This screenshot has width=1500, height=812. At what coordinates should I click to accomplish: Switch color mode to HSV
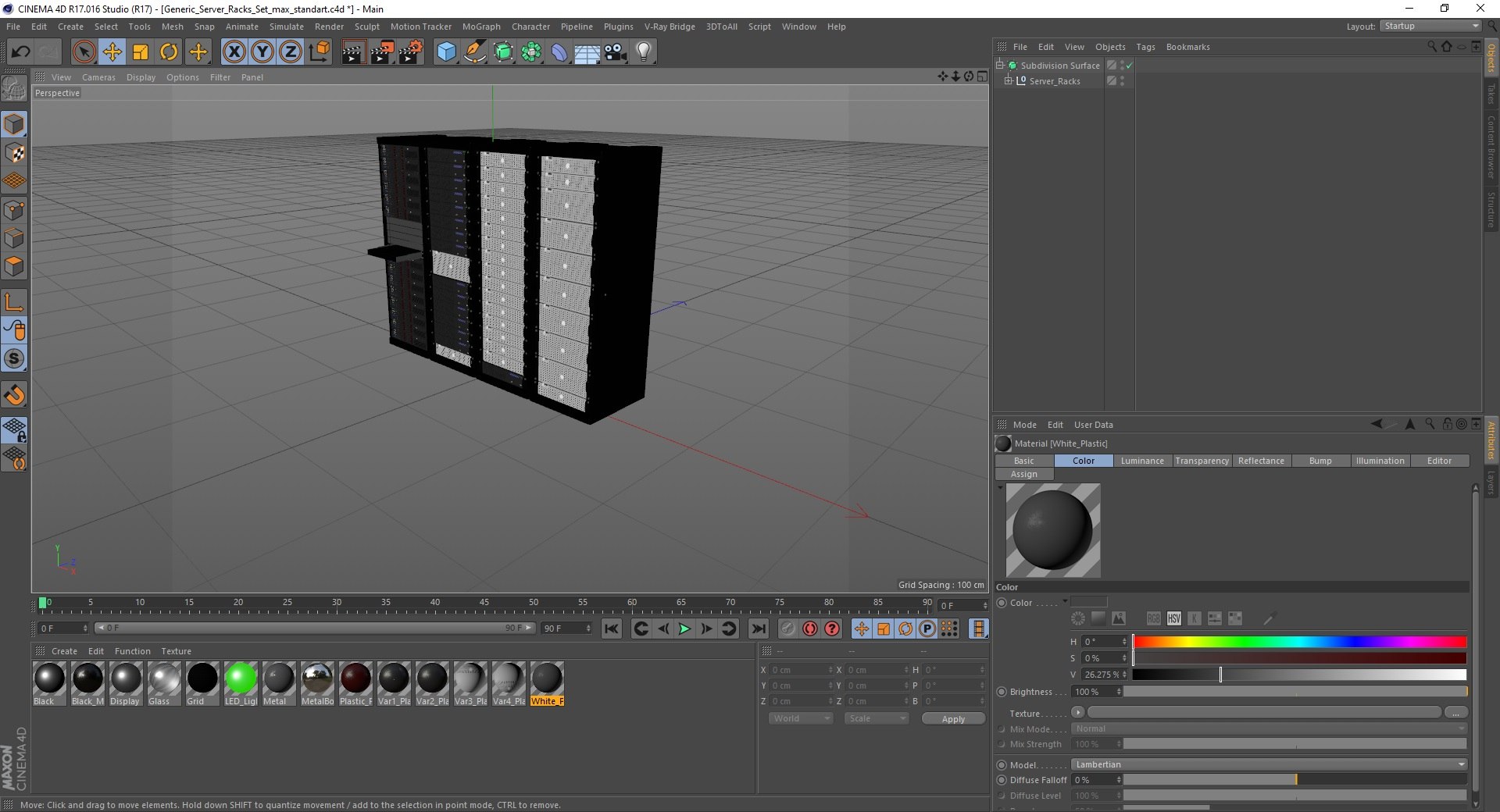coord(1173,618)
